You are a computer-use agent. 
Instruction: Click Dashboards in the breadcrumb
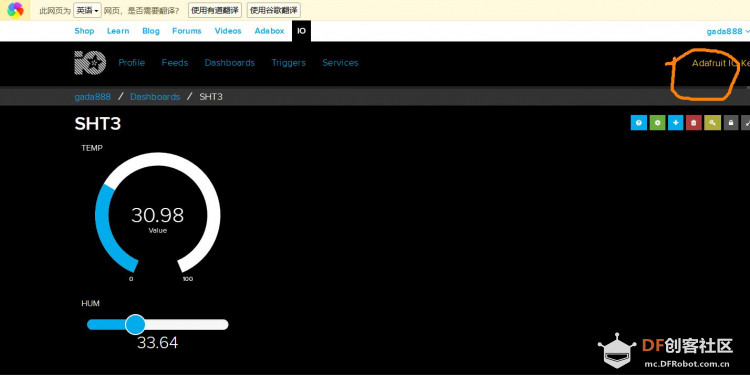point(155,97)
